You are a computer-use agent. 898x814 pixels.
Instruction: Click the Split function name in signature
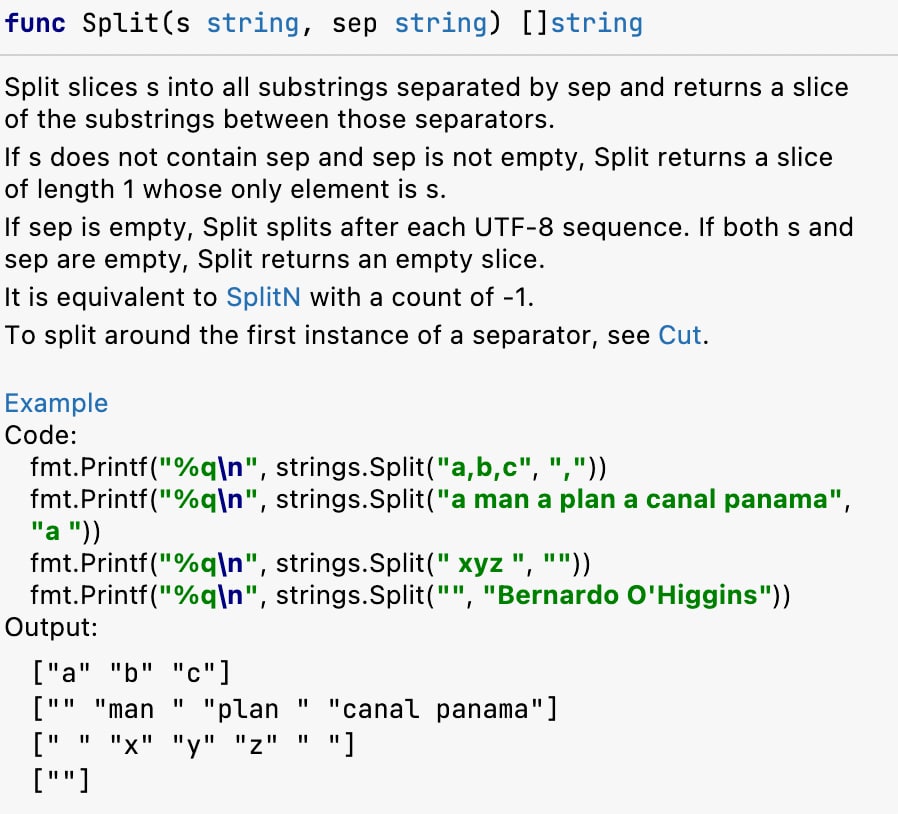(122, 23)
